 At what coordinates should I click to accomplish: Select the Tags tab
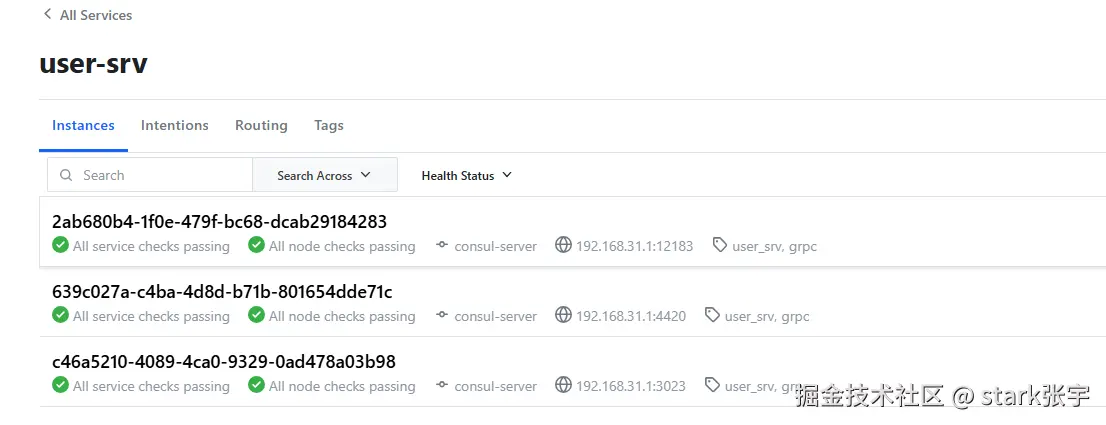click(329, 125)
